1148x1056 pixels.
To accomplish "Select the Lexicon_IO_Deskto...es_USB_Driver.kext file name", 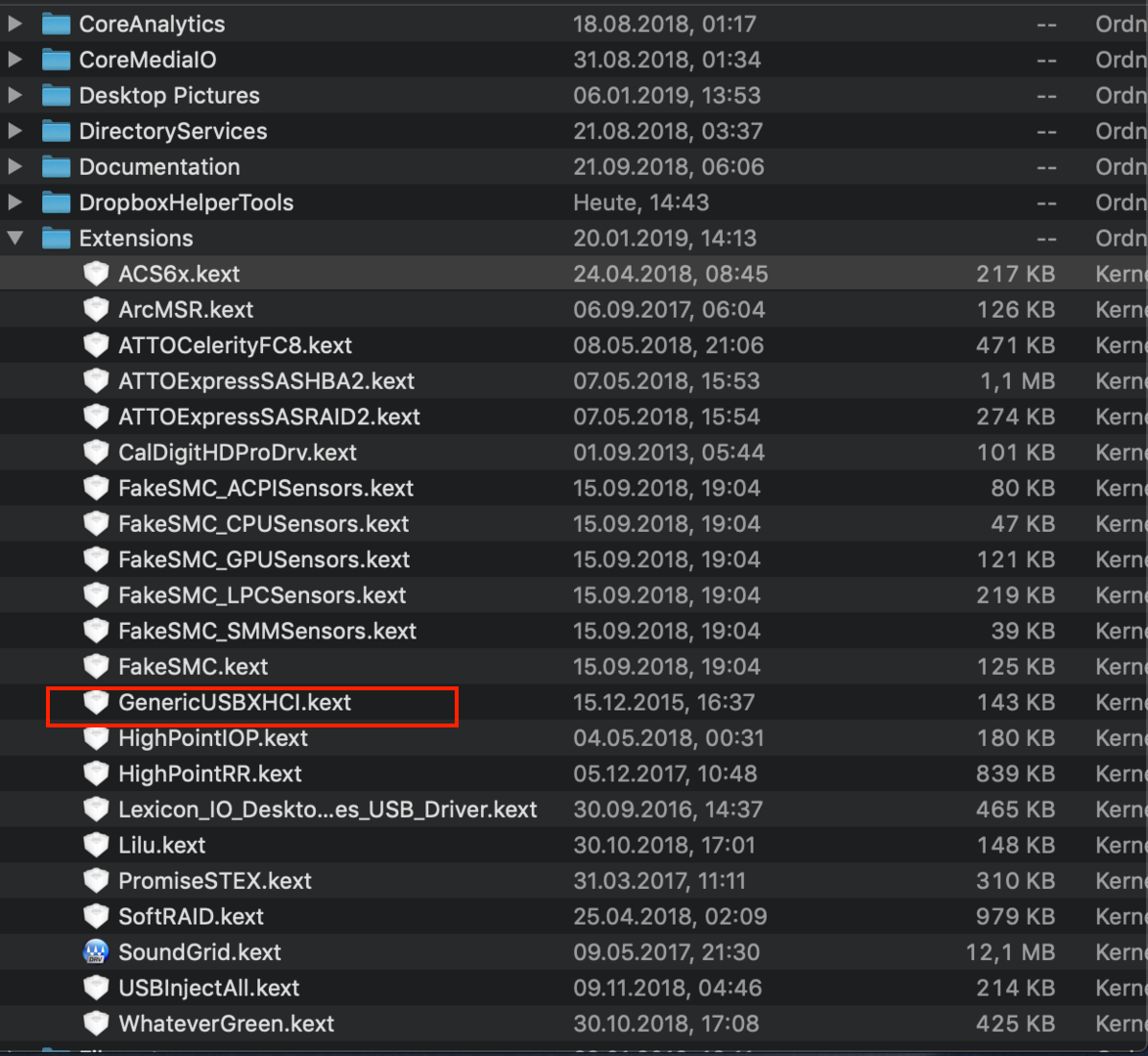I will (328, 810).
